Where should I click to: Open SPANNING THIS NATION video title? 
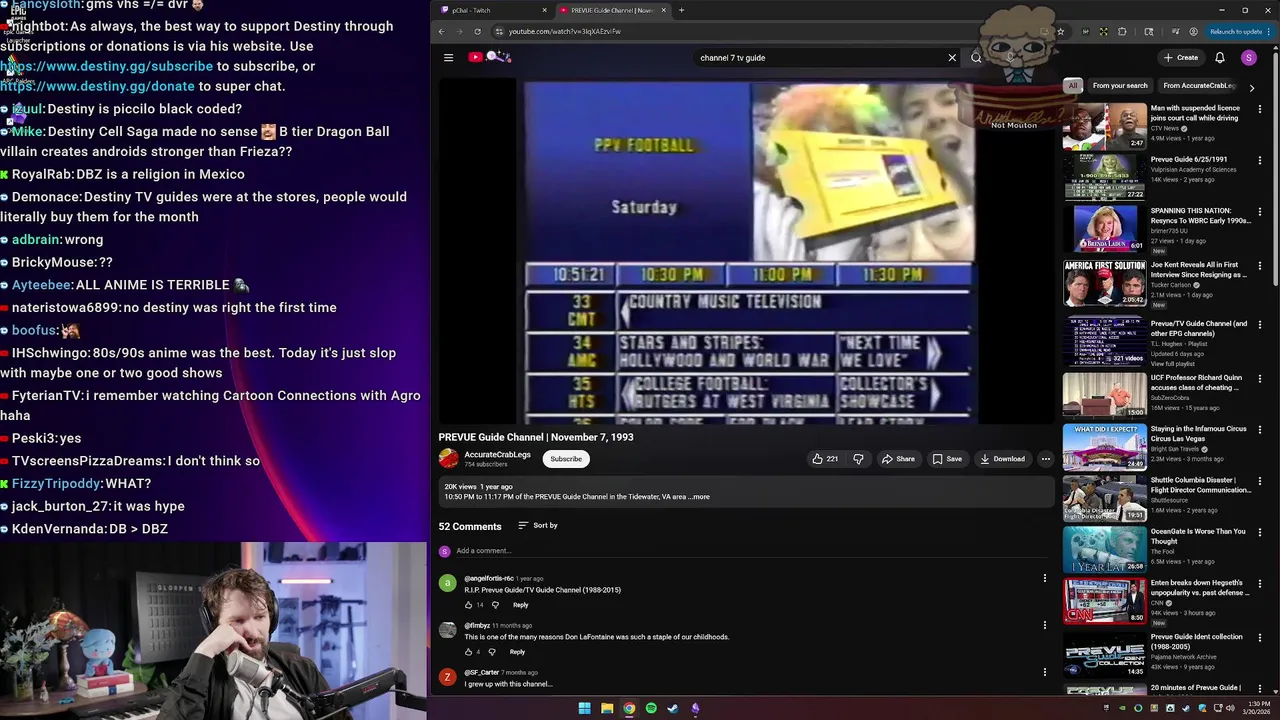[1200, 216]
